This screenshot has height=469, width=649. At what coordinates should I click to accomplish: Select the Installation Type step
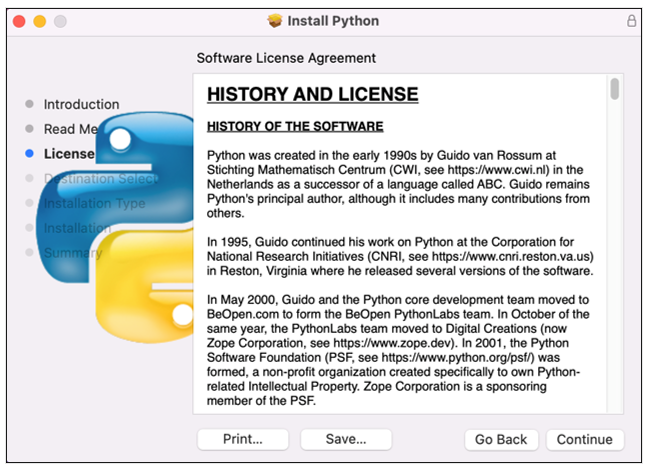[x=95, y=203]
